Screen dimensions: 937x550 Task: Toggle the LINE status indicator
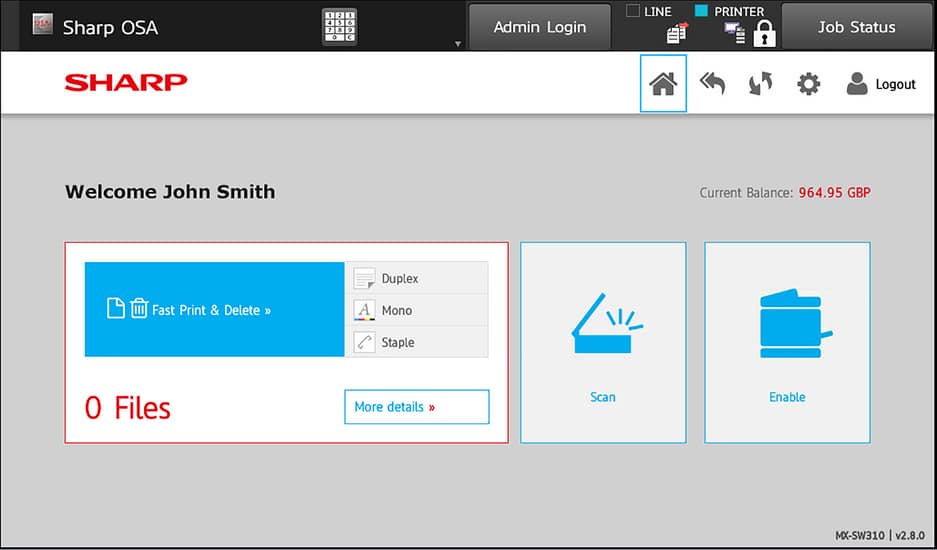pos(633,11)
